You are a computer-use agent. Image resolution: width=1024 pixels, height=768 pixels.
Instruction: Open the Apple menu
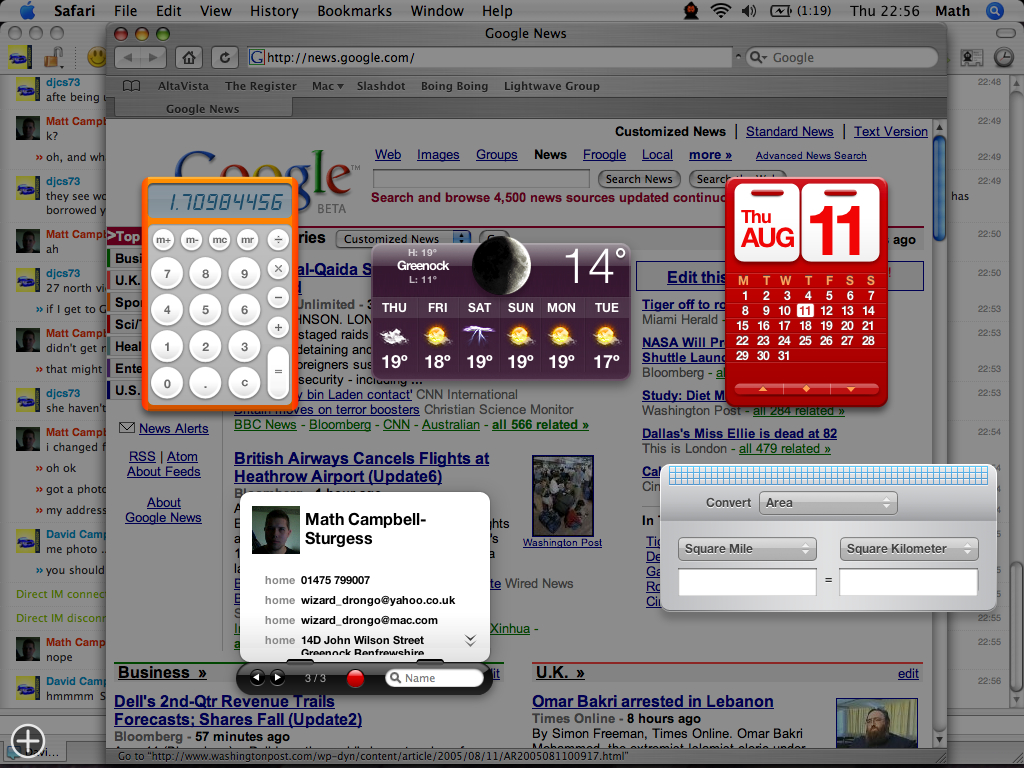click(x=27, y=10)
